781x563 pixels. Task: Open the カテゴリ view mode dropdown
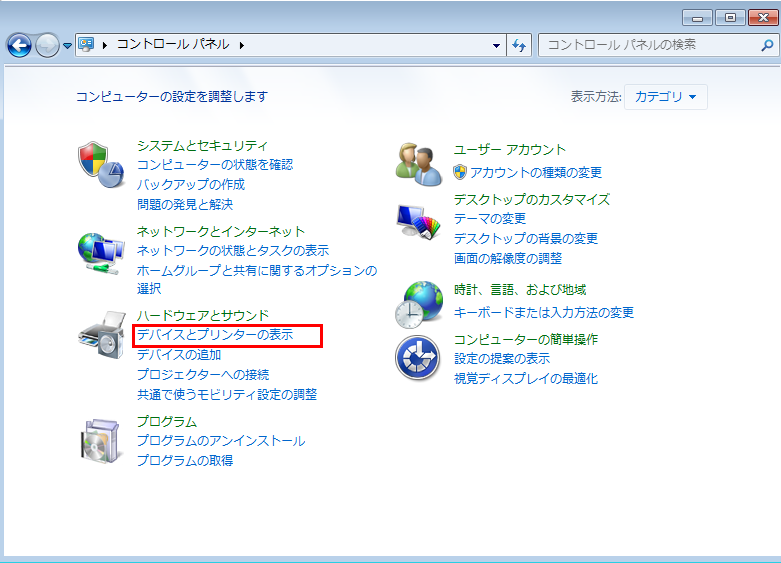click(666, 97)
